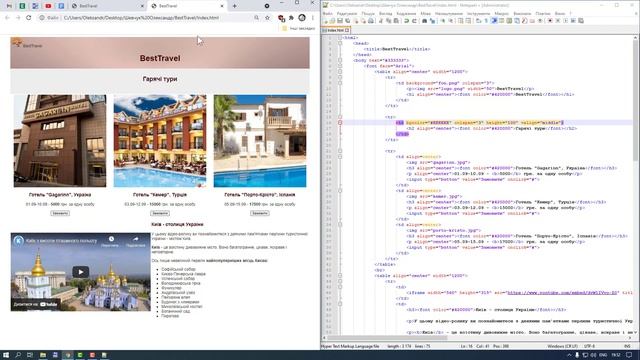Toggle file monitoring eye icon
640x360 pixels.
pos(540,20)
